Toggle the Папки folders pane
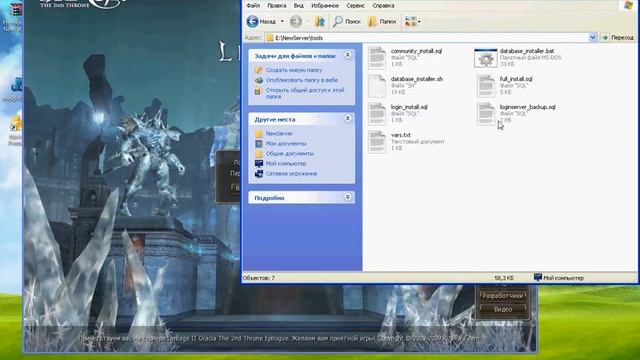 tap(382, 21)
